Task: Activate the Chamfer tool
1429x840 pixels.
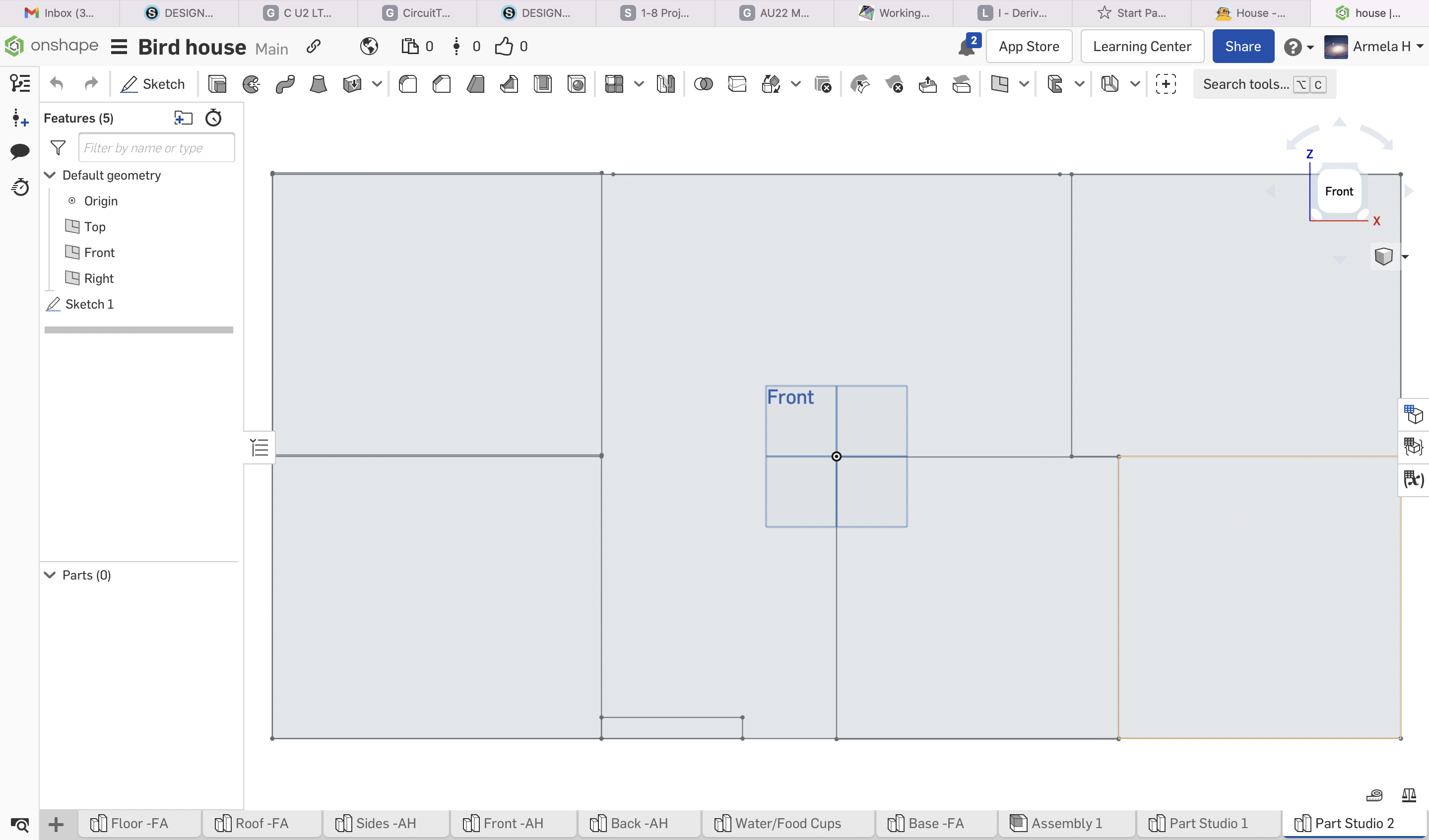Action: click(442, 84)
